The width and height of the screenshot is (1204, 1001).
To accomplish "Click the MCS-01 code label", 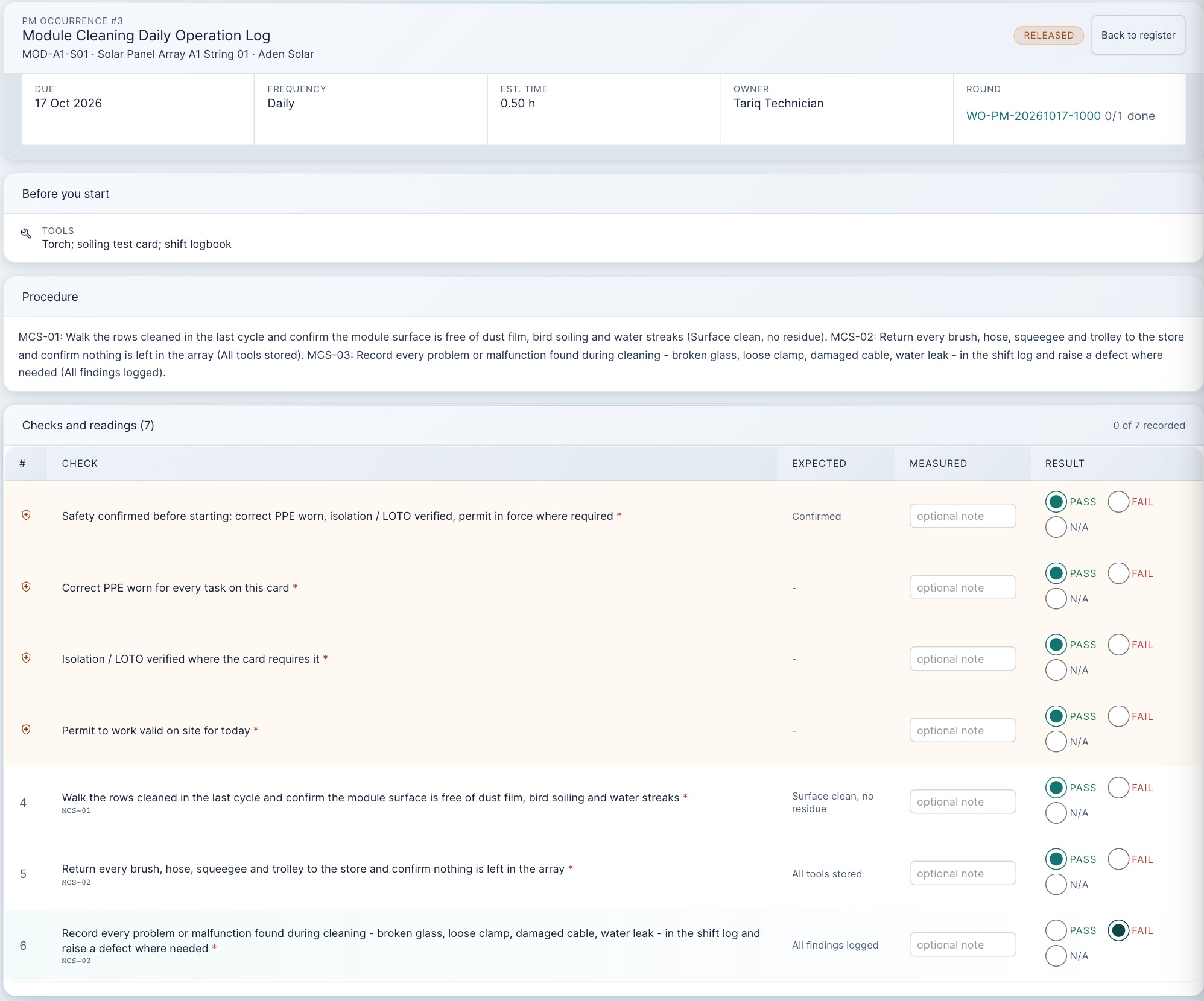I will pyautogui.click(x=76, y=810).
